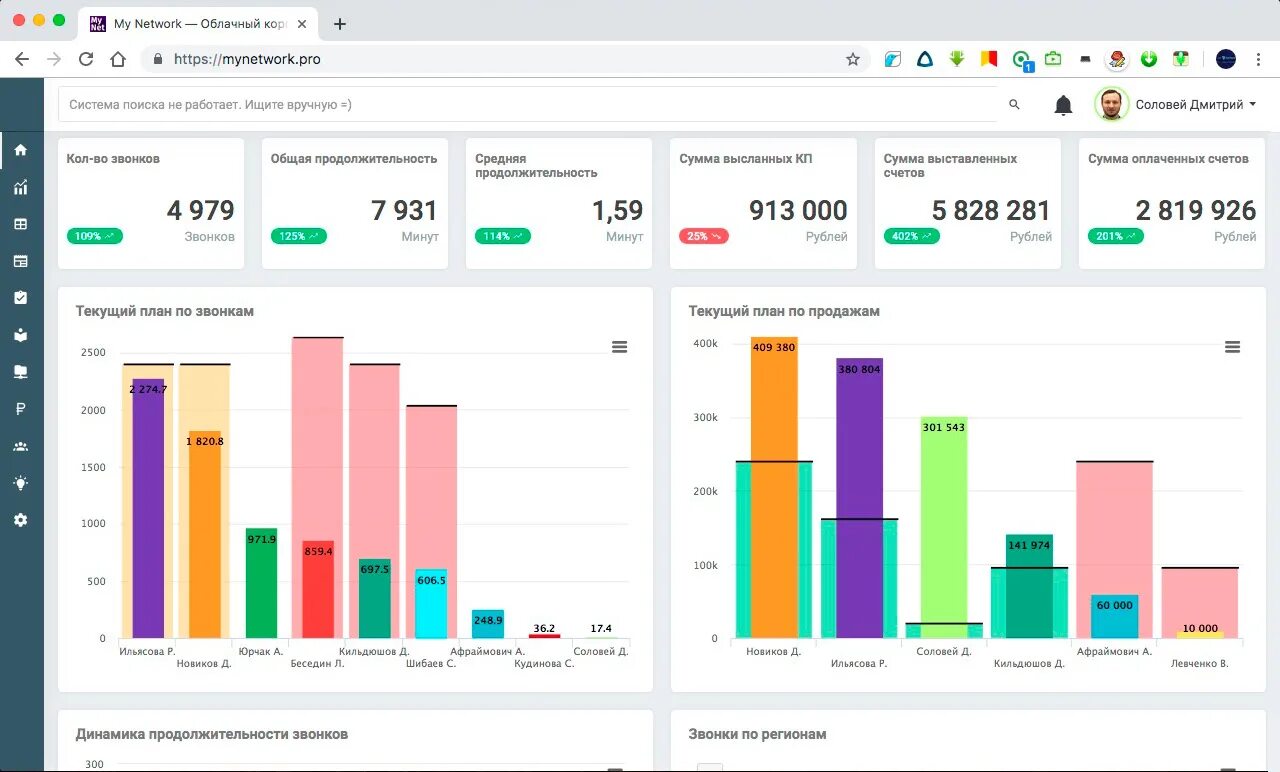Click the 'Текущий план по продажам' title

[x=784, y=311]
